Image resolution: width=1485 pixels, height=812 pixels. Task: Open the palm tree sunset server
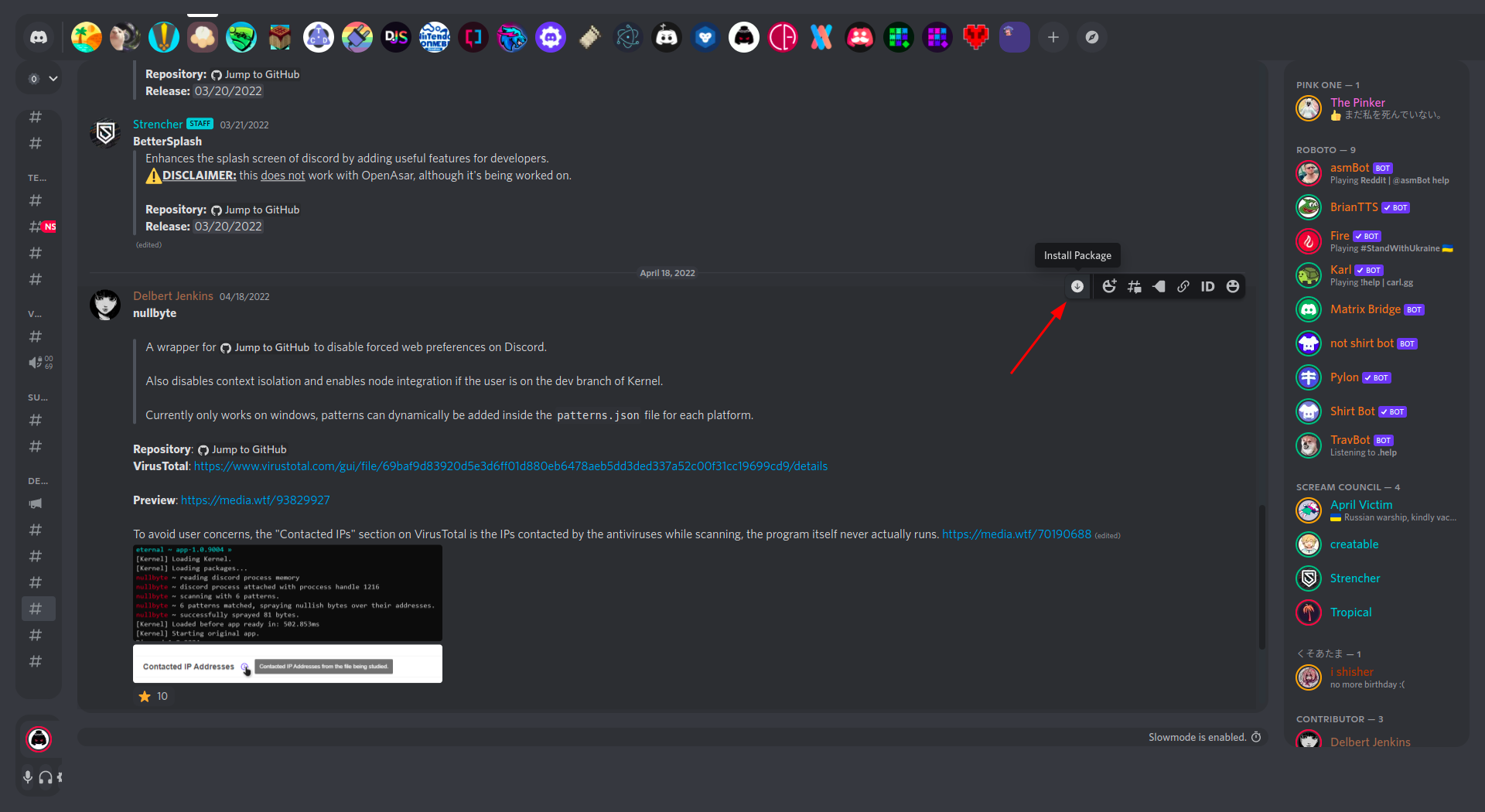coord(87,37)
